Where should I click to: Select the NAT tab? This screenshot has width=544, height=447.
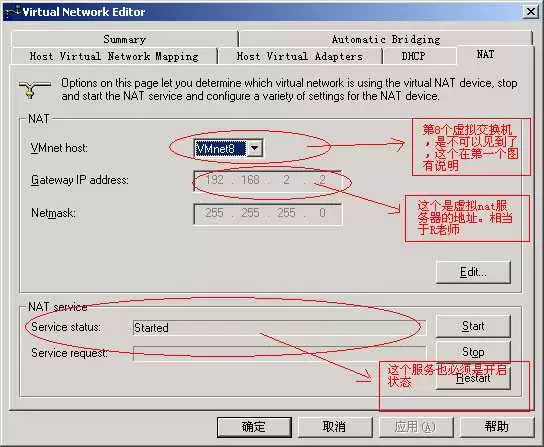tap(485, 54)
